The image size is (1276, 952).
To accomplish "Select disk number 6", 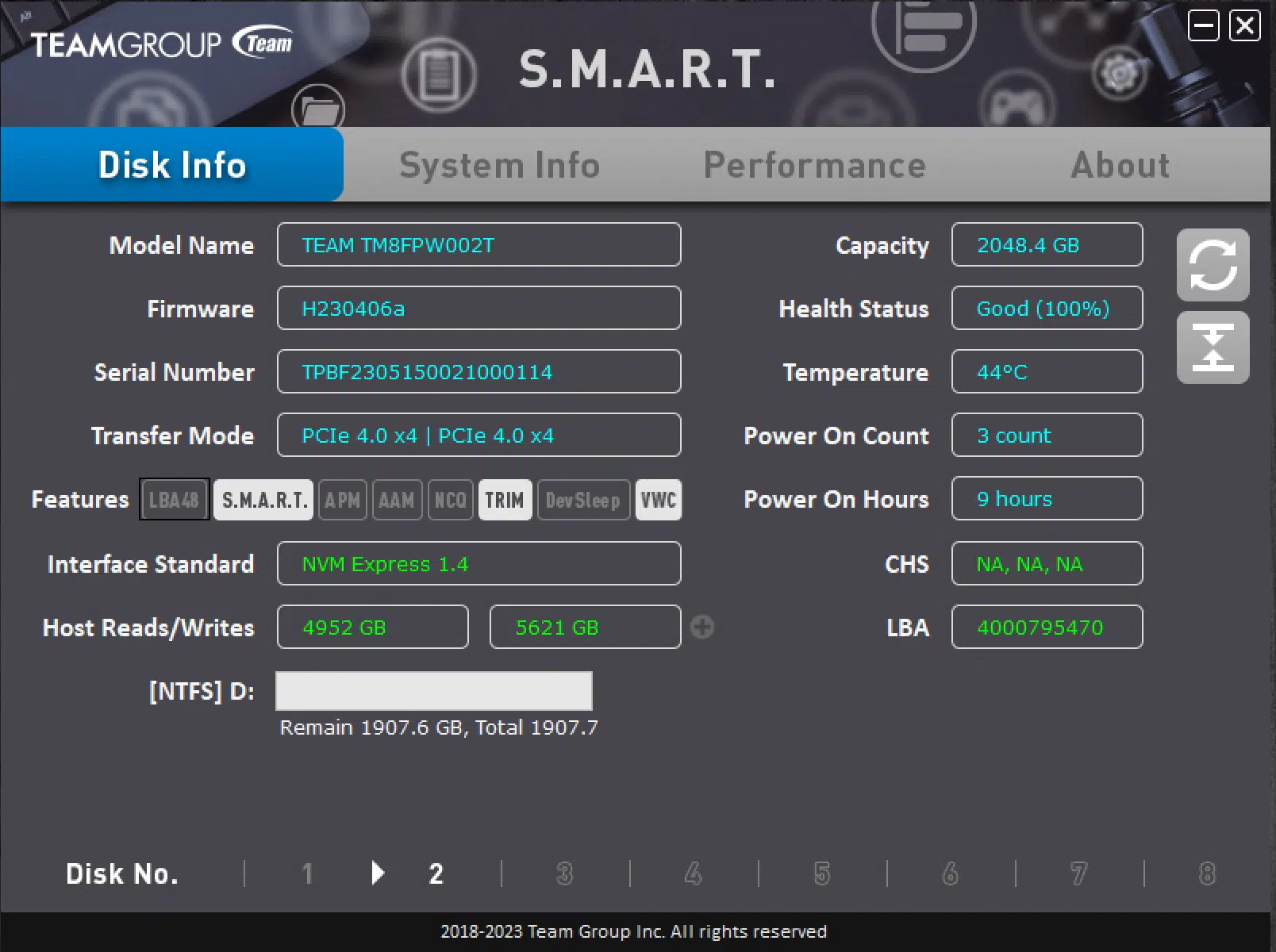I will coord(950,873).
